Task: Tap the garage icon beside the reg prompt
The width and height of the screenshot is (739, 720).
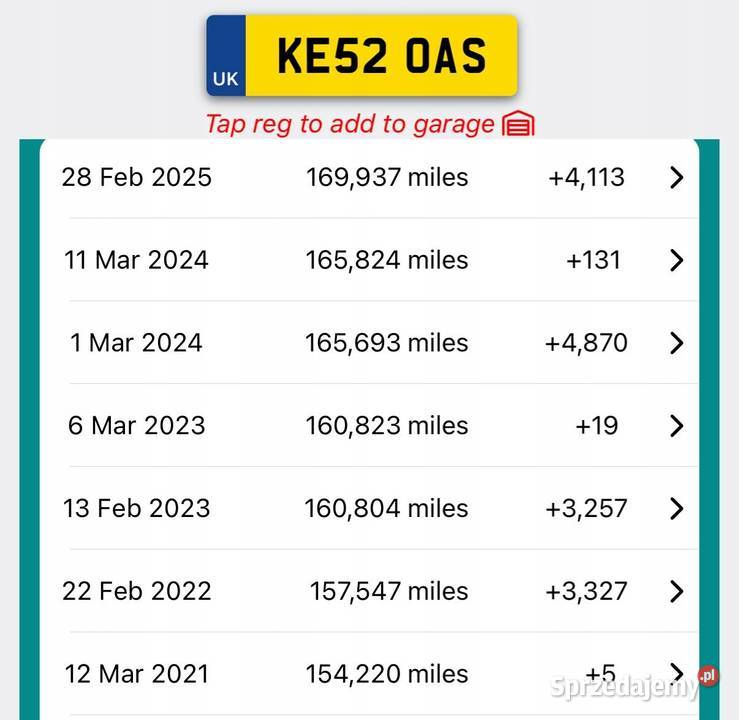Action: coord(518,124)
